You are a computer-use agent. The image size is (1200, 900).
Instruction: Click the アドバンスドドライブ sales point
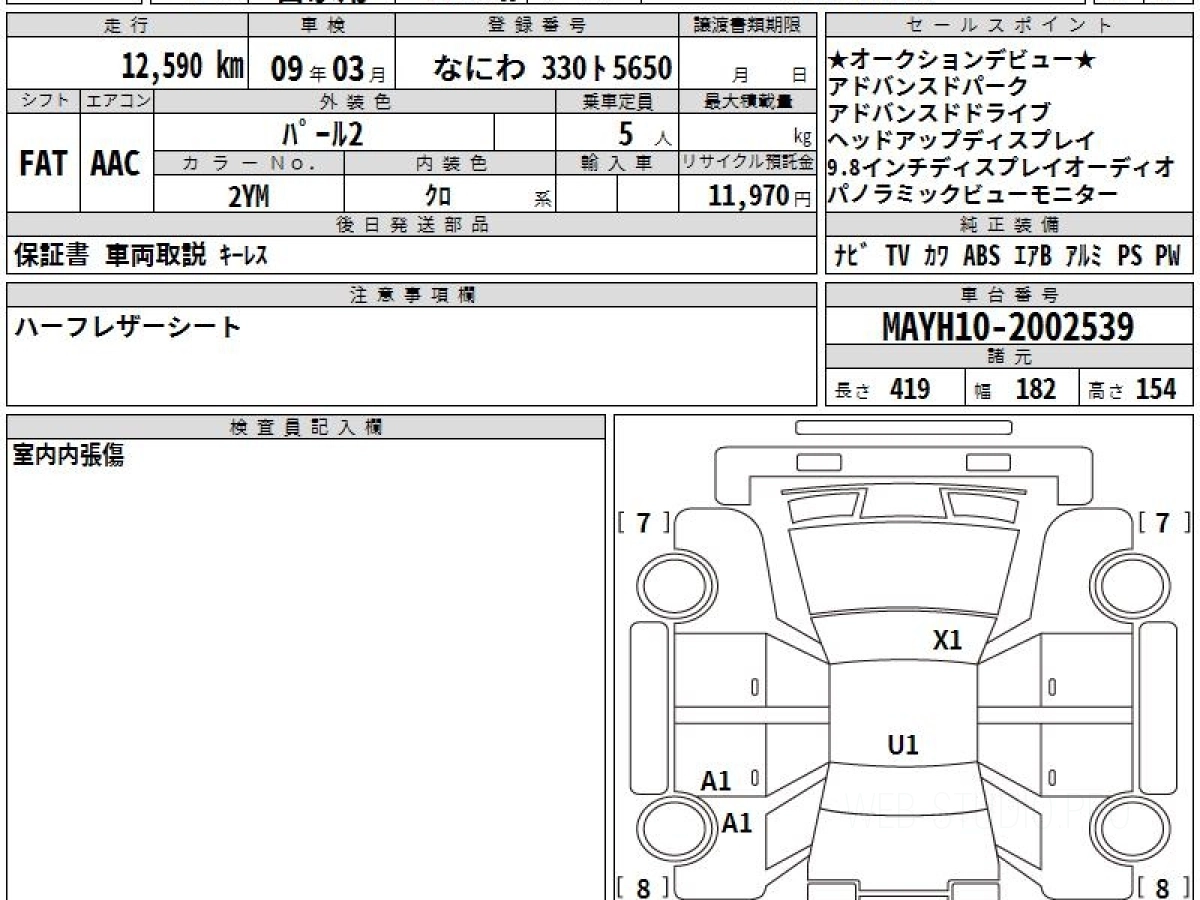click(x=940, y=113)
